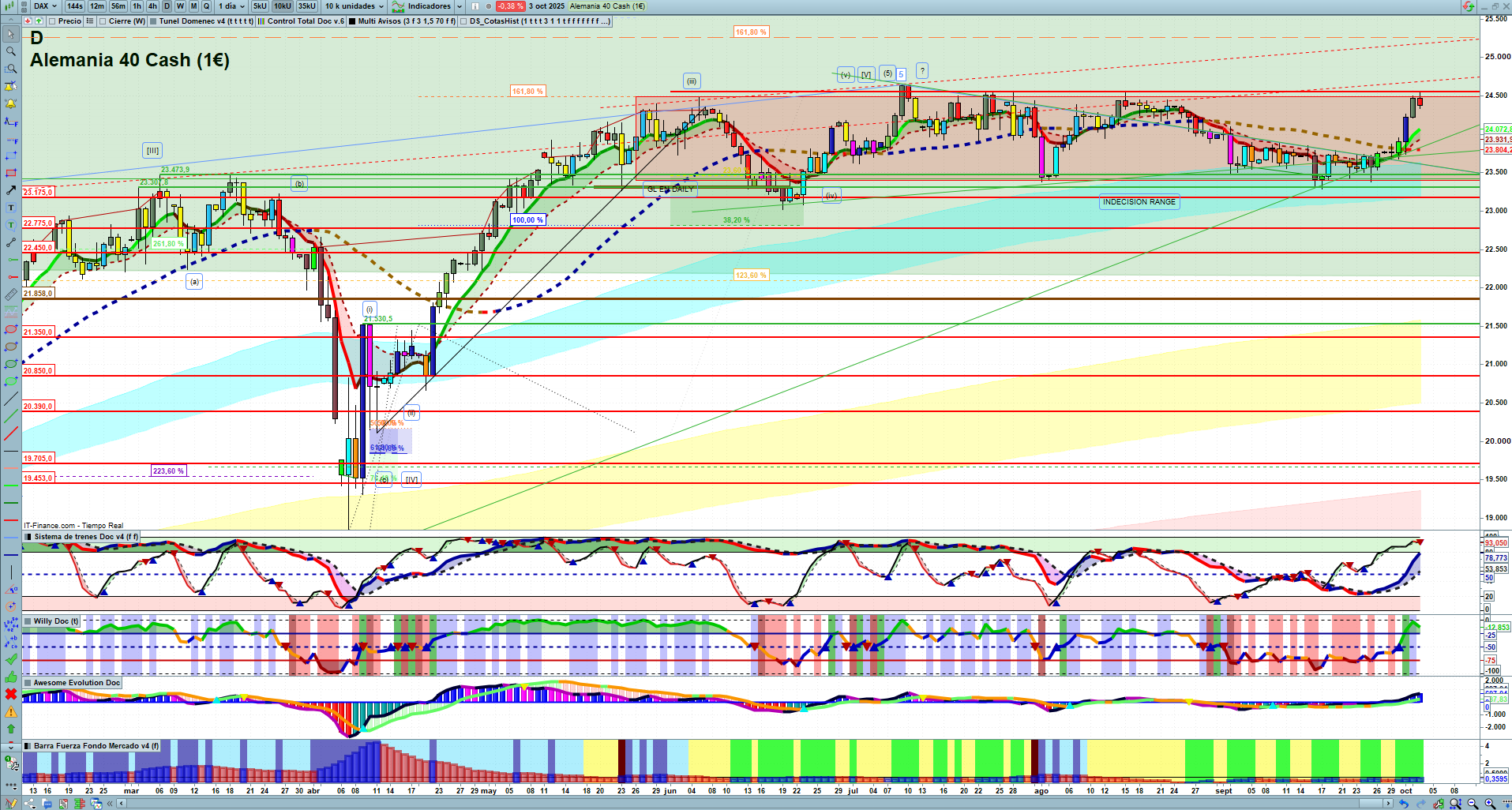This screenshot has width=1512, height=810.
Task: Toggle the Precio checkbox
Action: click(x=52, y=21)
